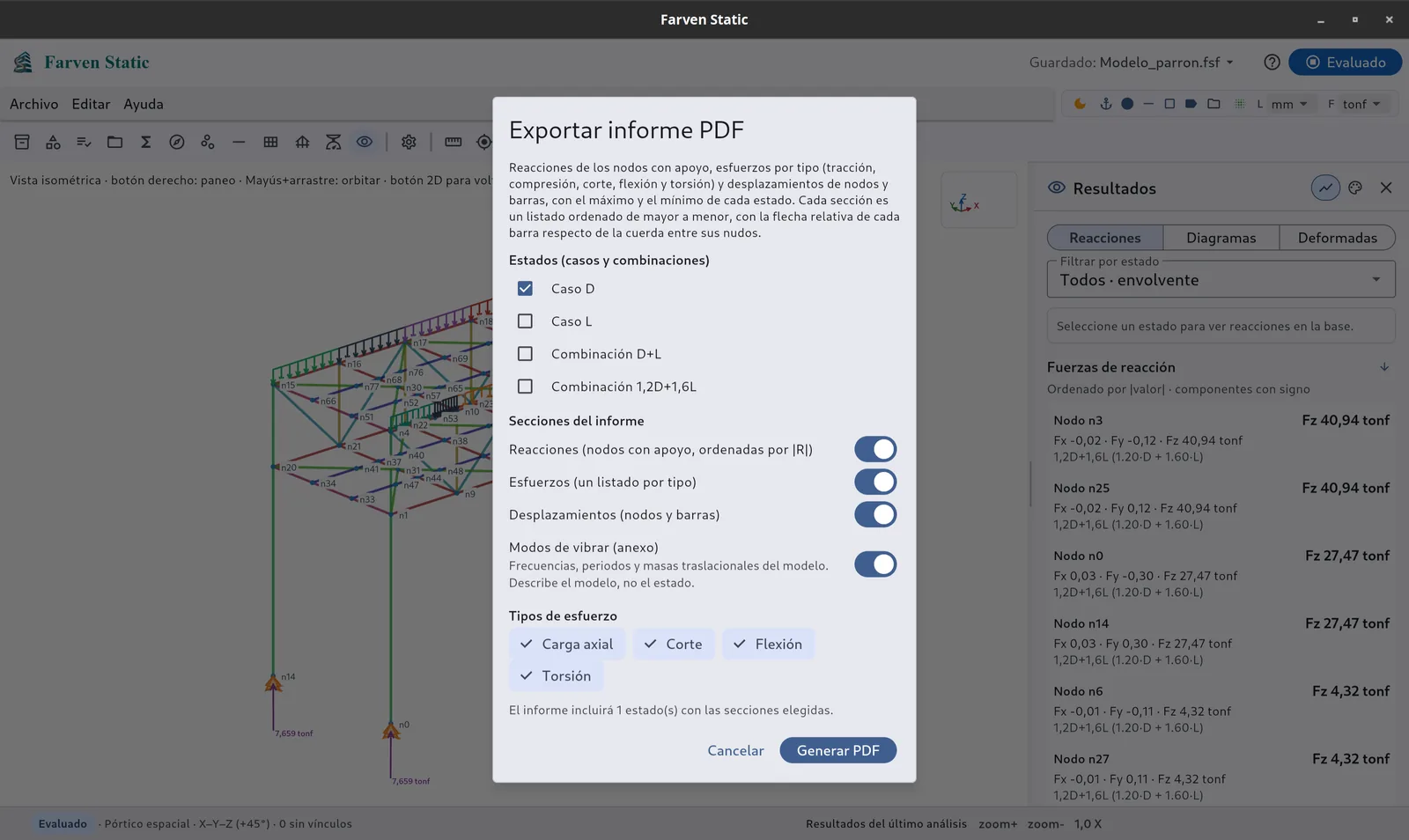
Task: Select the Combinación 1,2D+1,6L checkbox
Action: 525,387
